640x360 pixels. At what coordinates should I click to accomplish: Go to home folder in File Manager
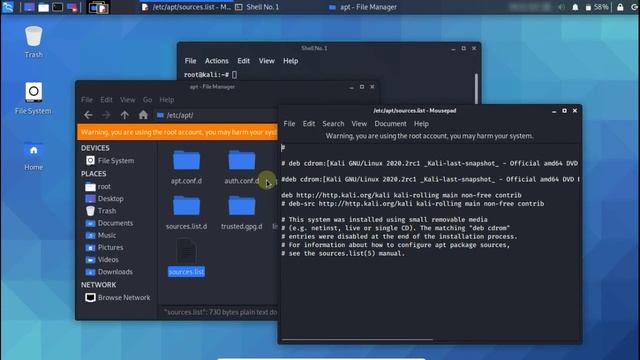tap(143, 115)
